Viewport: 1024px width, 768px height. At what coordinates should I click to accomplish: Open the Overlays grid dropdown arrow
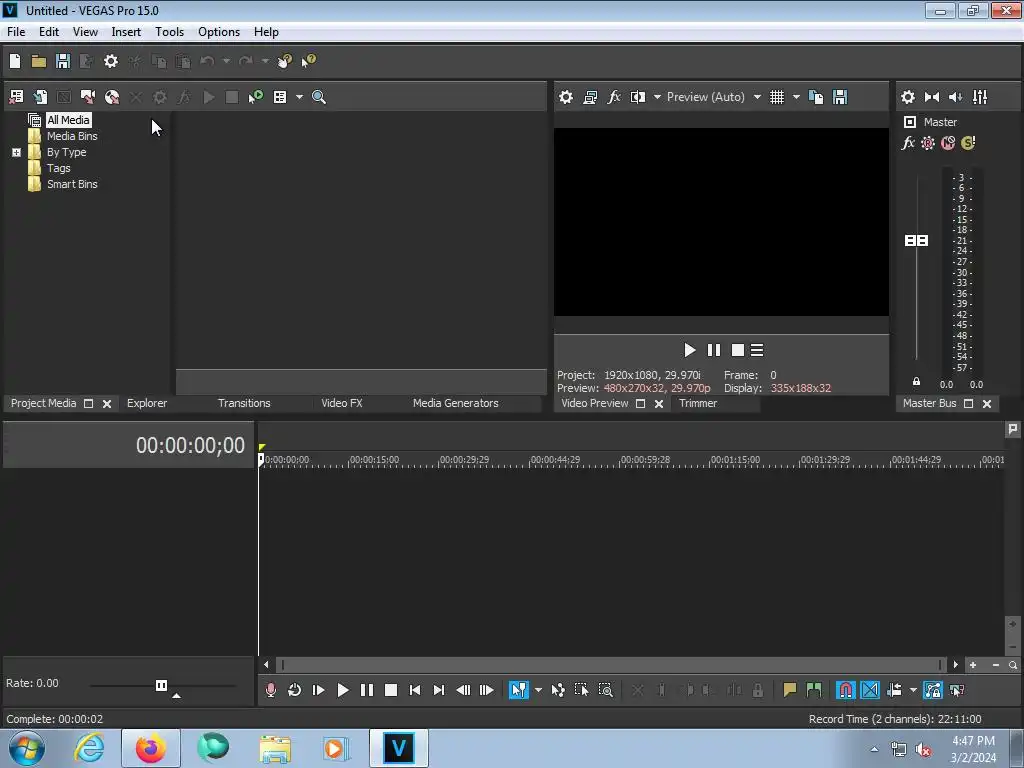click(796, 97)
